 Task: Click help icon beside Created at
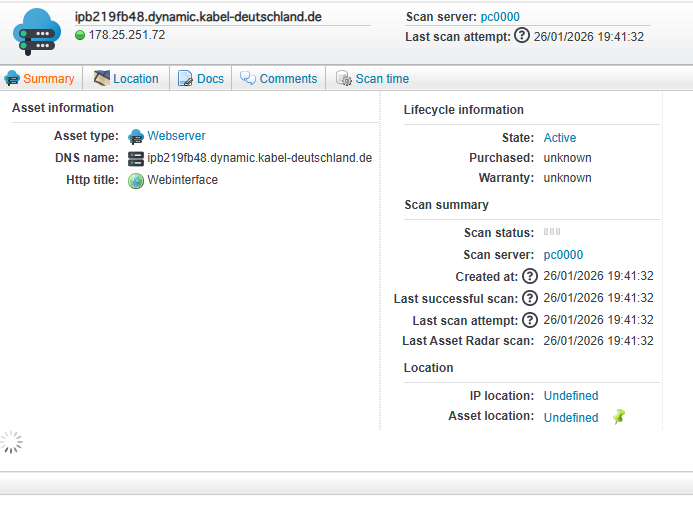(529, 276)
